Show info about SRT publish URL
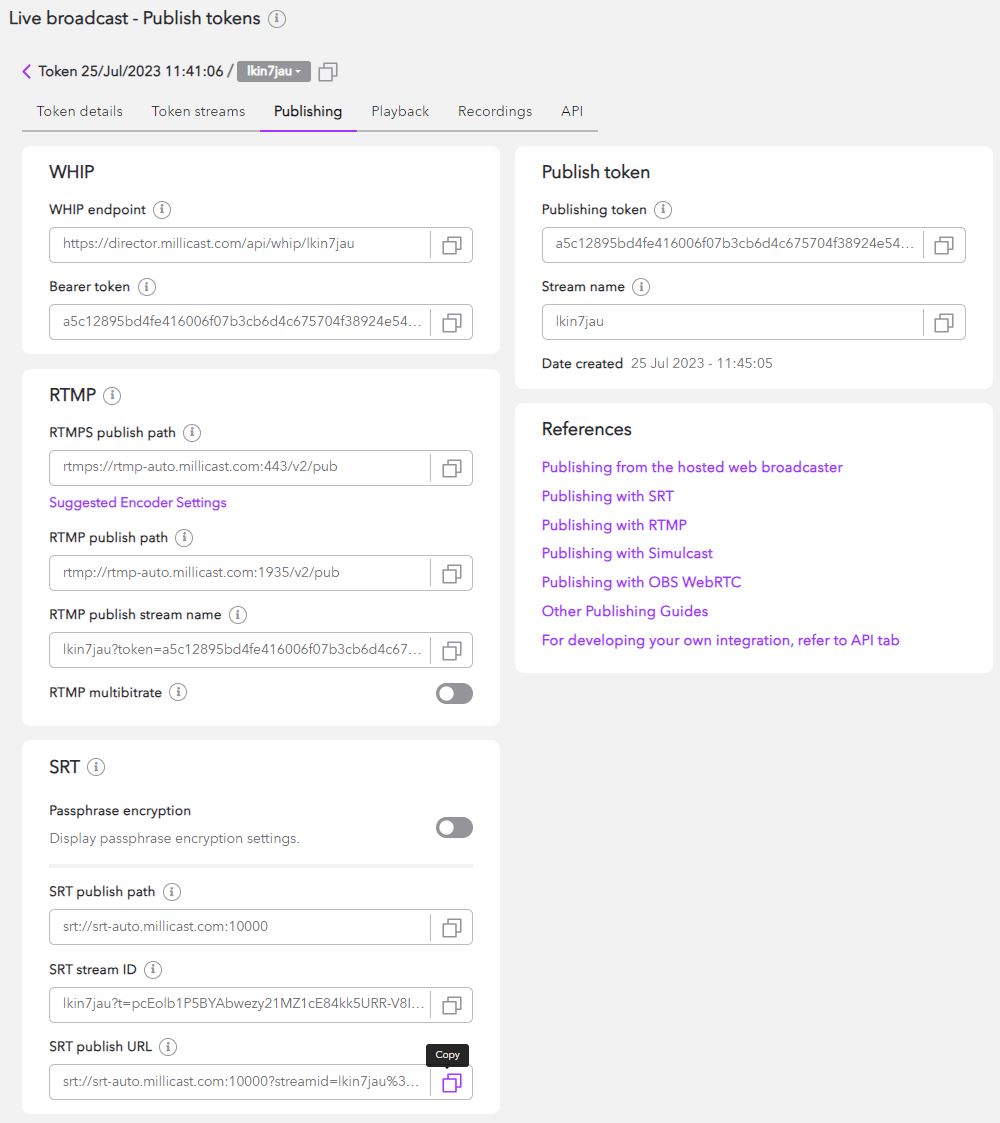This screenshot has width=1000, height=1123. click(168, 1046)
